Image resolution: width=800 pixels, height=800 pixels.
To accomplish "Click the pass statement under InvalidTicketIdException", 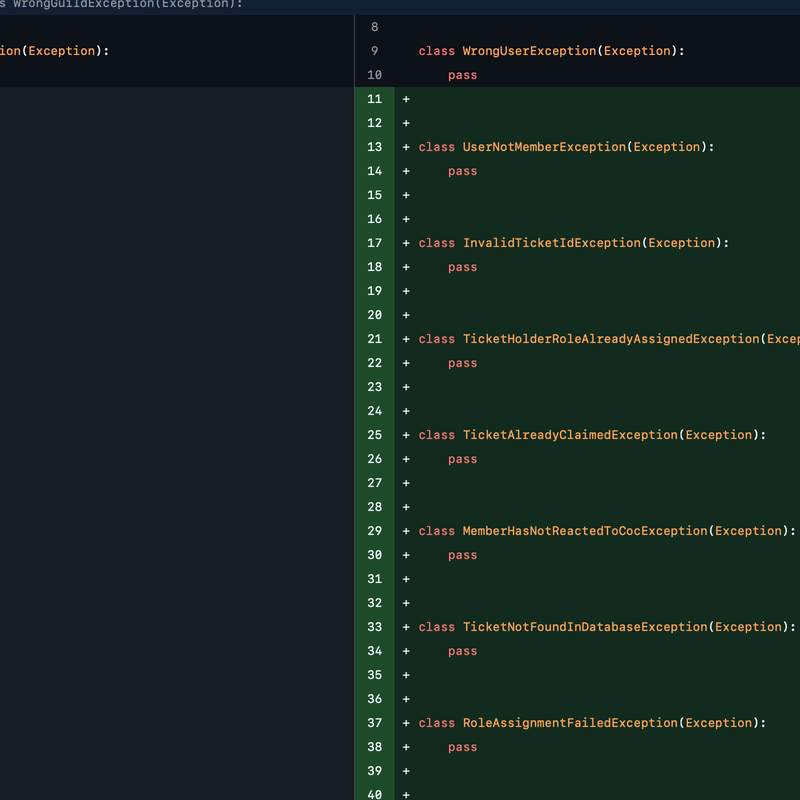I will (x=462, y=266).
